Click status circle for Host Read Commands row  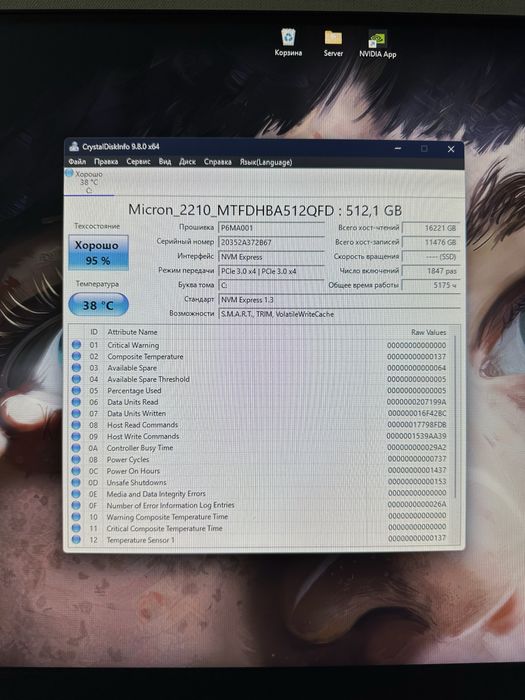click(76, 425)
